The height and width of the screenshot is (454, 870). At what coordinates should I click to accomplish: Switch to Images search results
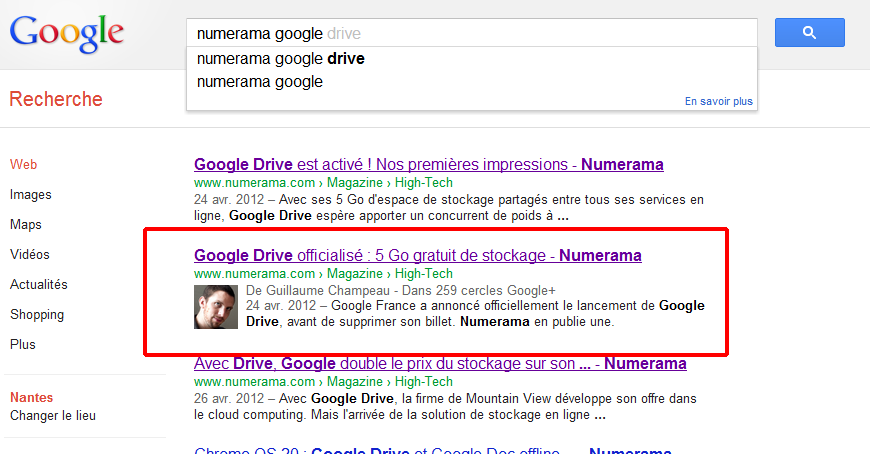tap(31, 195)
